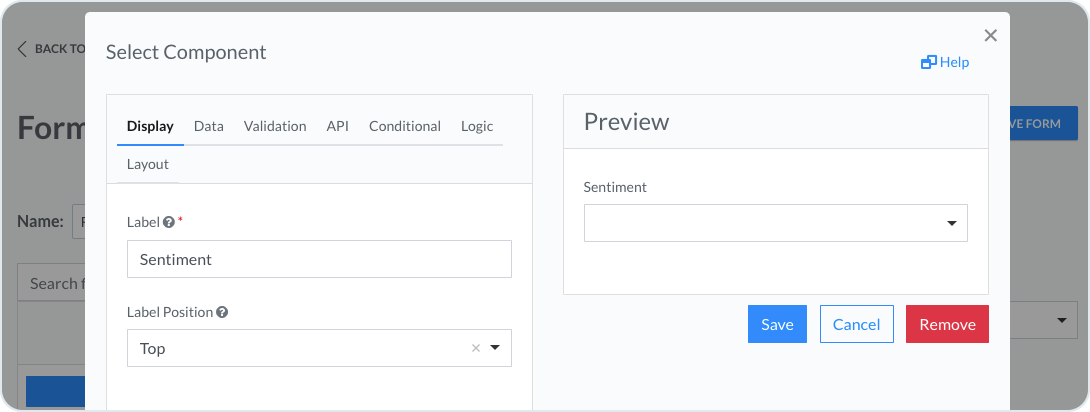Focus the Label text field
1090x412 pixels.
pos(319,259)
